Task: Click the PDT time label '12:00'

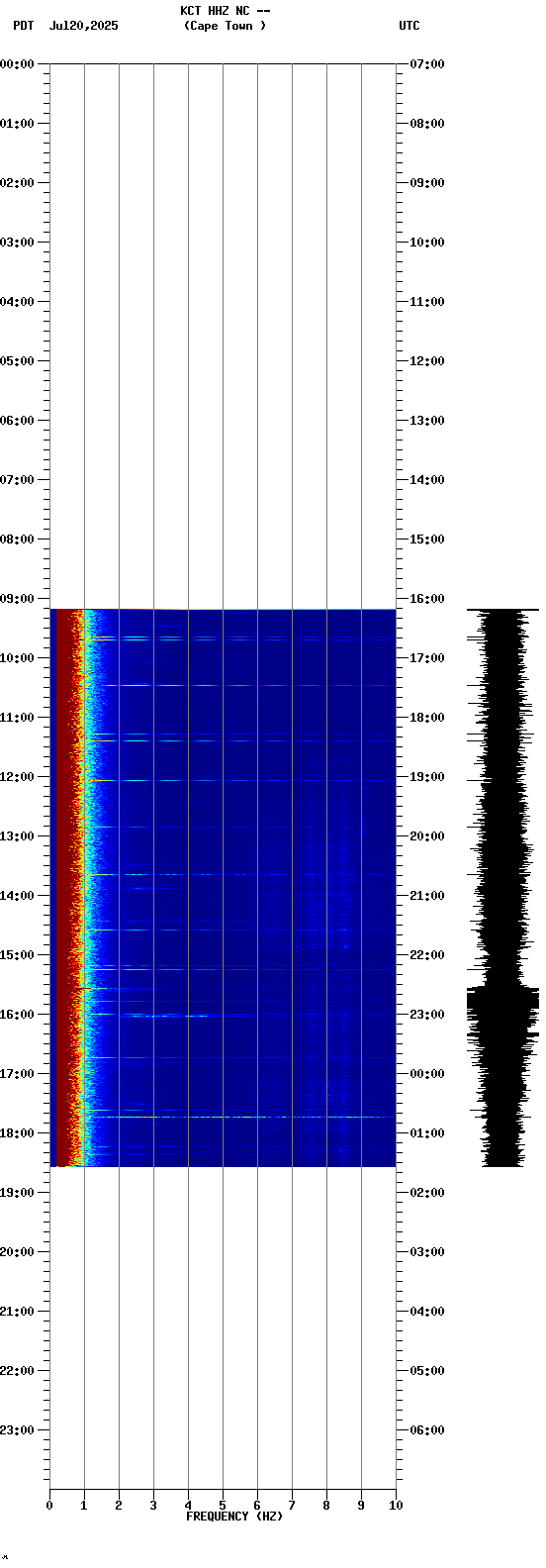Action: tap(18, 777)
